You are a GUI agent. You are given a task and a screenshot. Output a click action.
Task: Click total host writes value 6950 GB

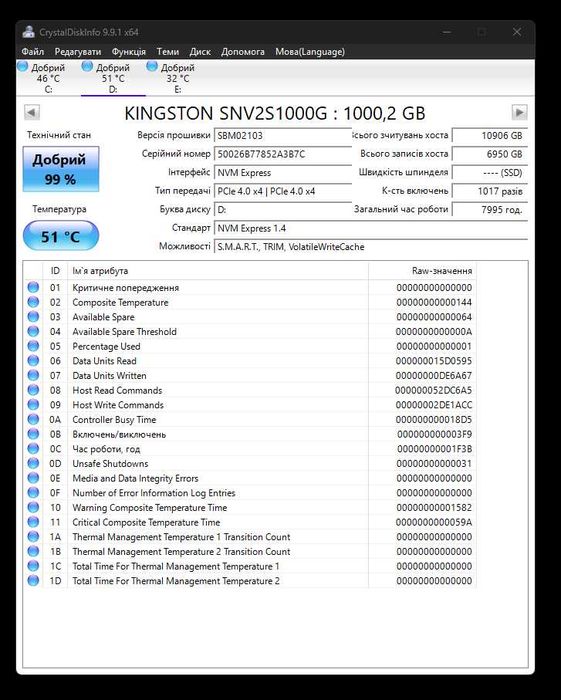click(490, 154)
